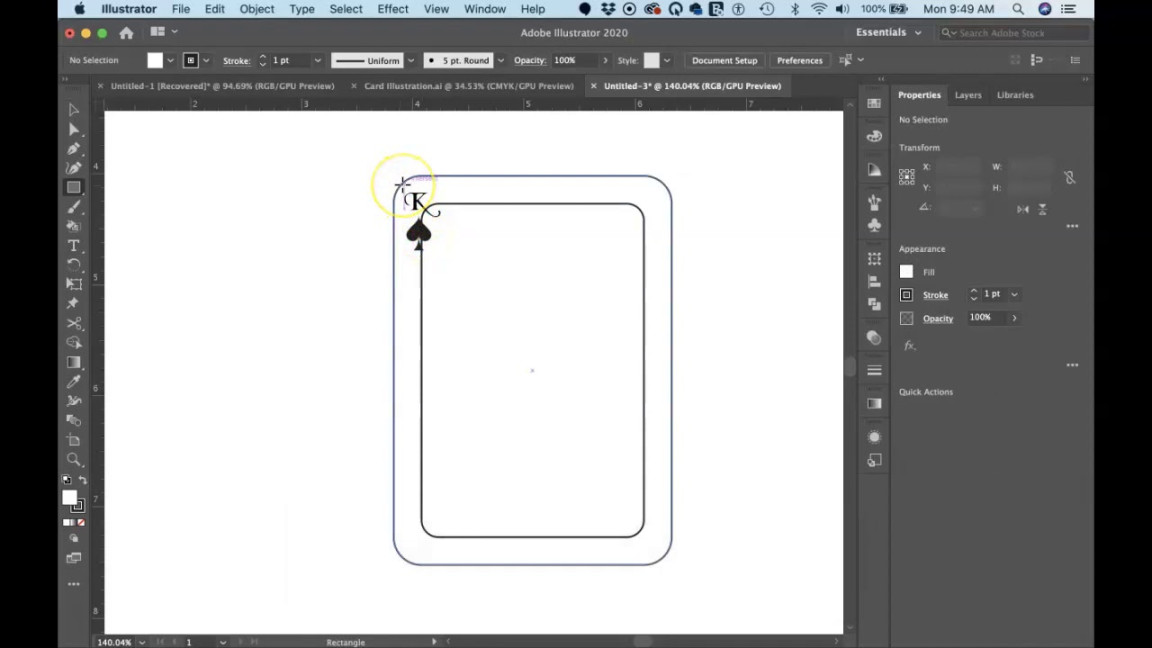This screenshot has width=1152, height=648.
Task: Open the Effect menu
Action: 393,9
